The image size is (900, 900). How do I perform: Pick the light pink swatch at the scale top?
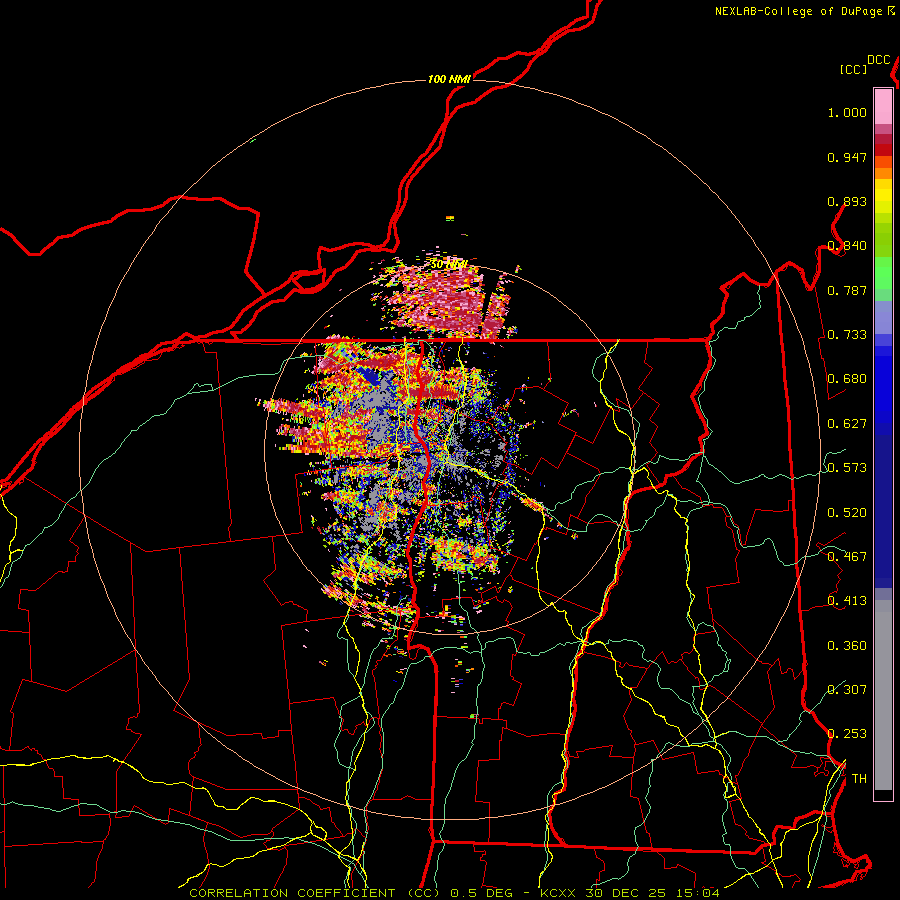pos(883,107)
